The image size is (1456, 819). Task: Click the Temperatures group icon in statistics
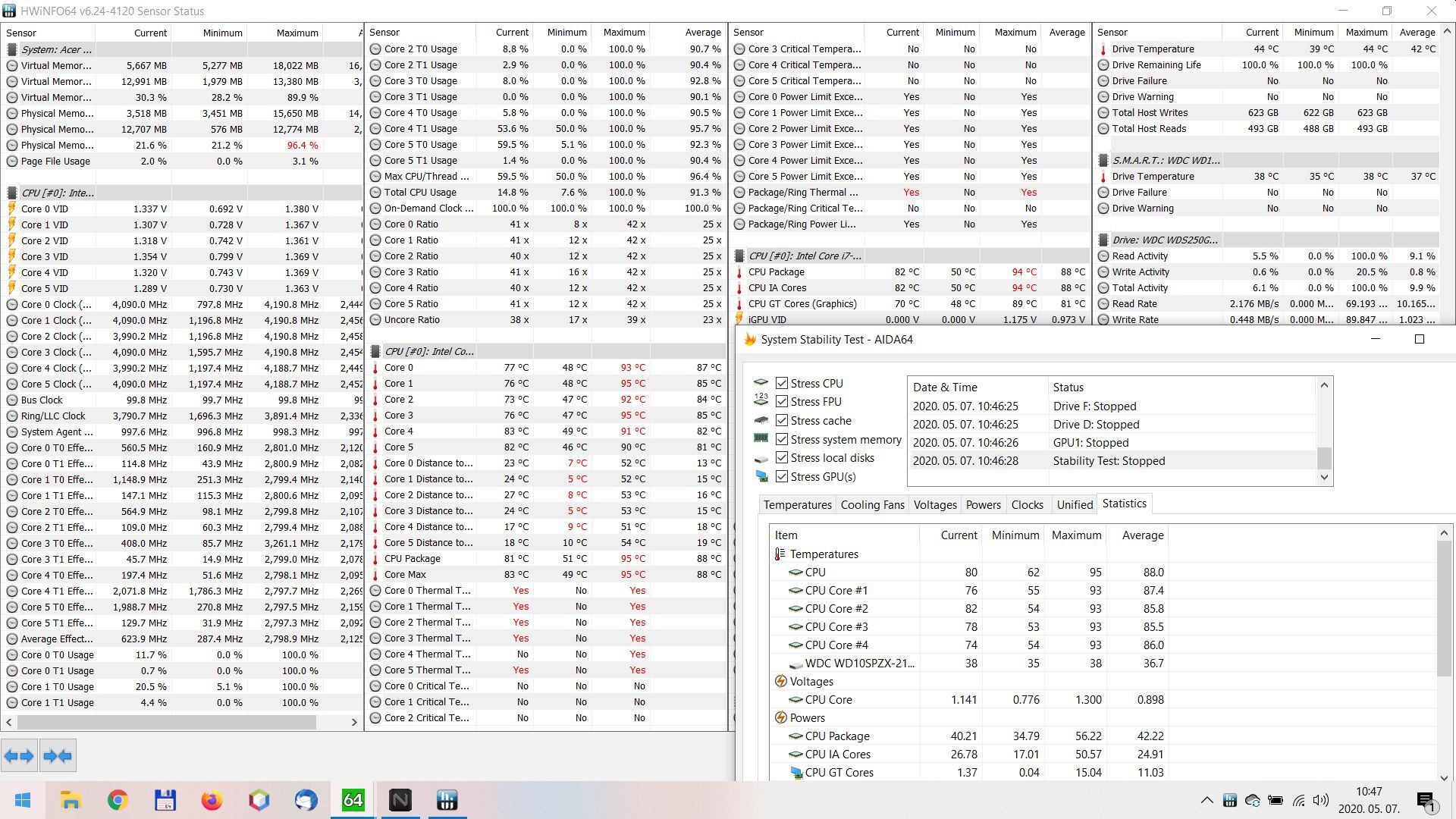[x=780, y=554]
